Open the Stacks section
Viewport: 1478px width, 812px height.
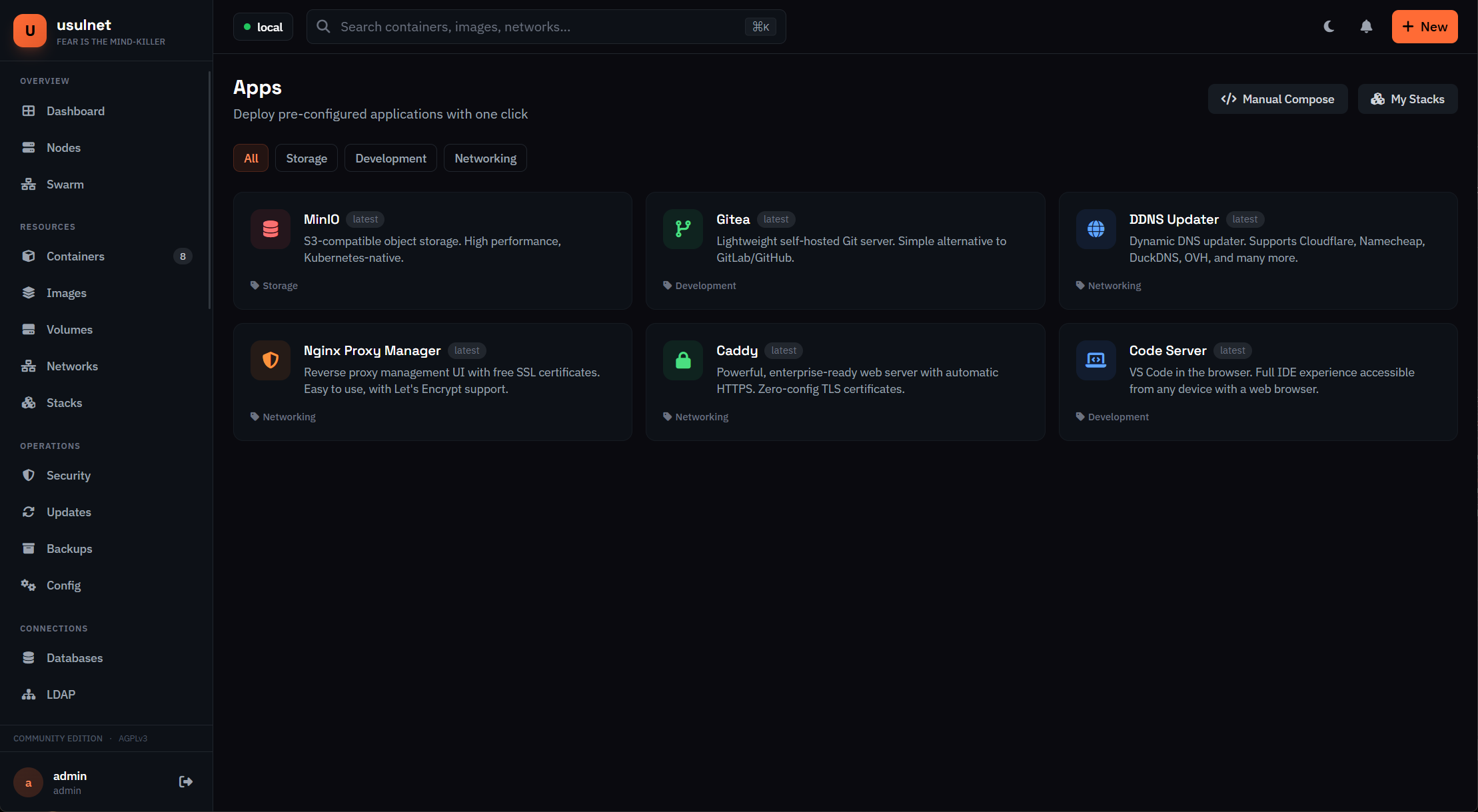point(64,402)
